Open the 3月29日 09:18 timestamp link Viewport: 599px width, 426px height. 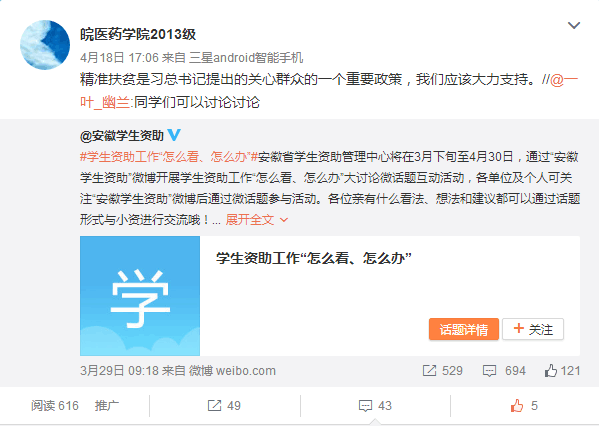(119, 371)
